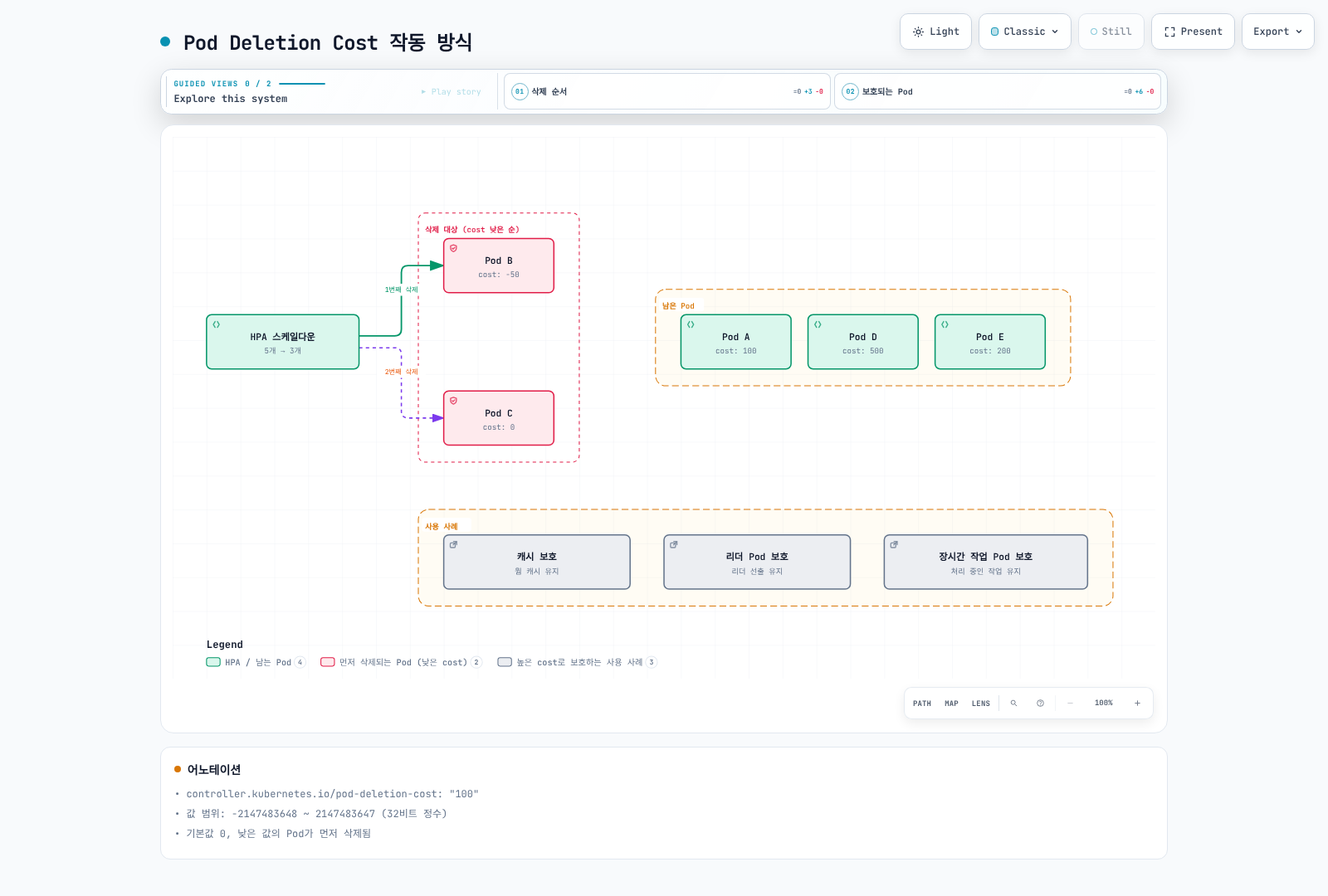Toggle legend 먼저 삭제되는 Pod filter
Image resolution: width=1328 pixels, height=896 pixels.
[x=401, y=662]
